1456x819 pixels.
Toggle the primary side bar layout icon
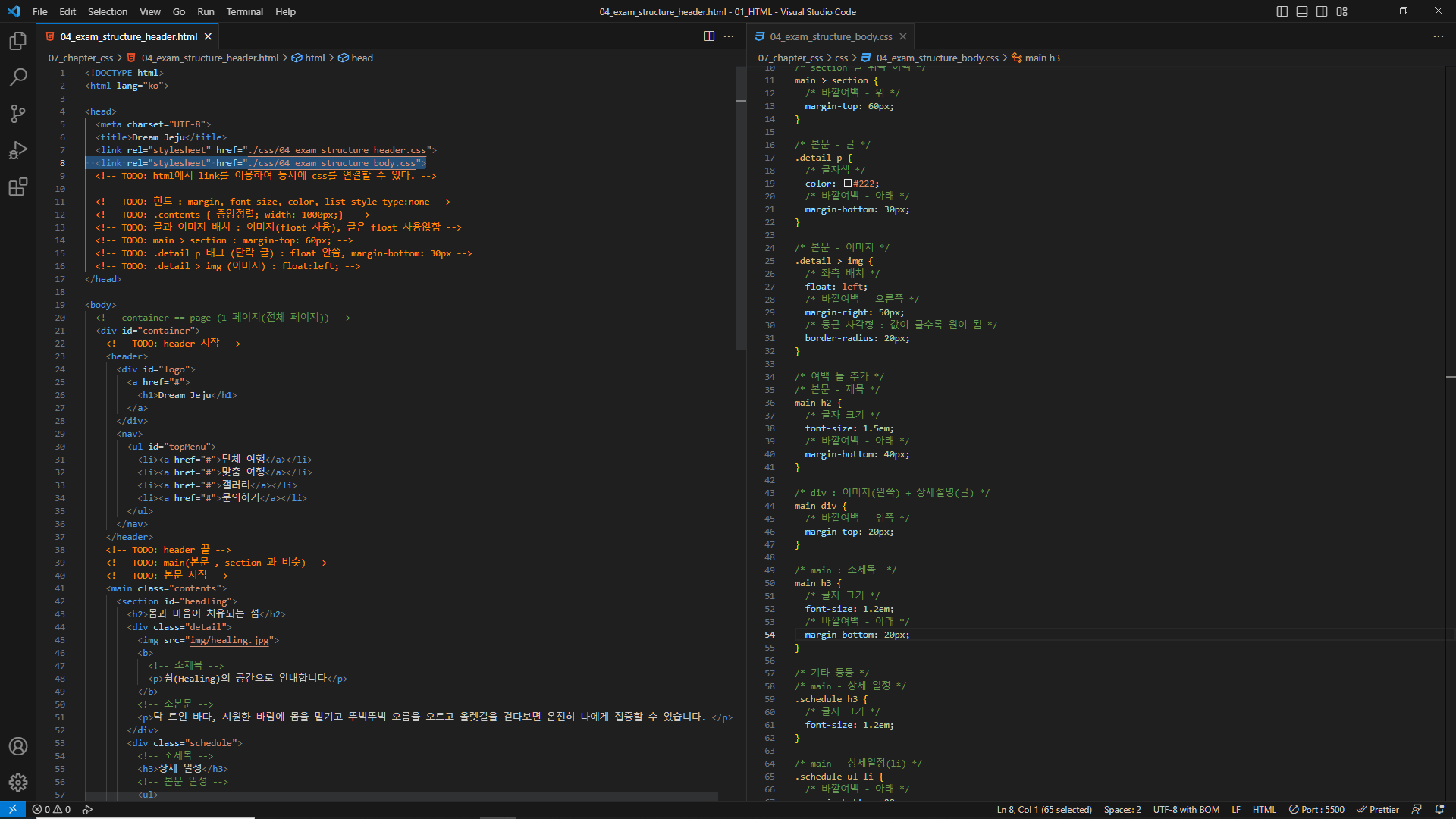pyautogui.click(x=1282, y=11)
